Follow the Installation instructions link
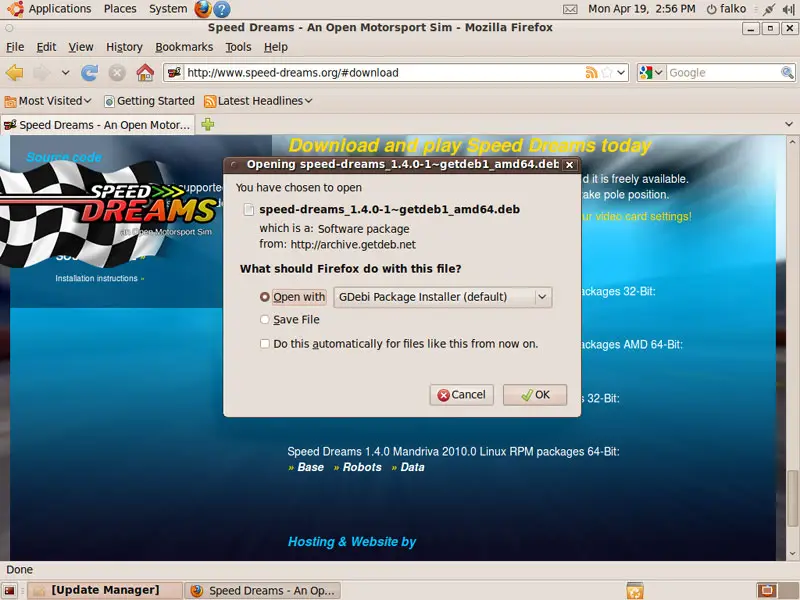 click(96, 279)
